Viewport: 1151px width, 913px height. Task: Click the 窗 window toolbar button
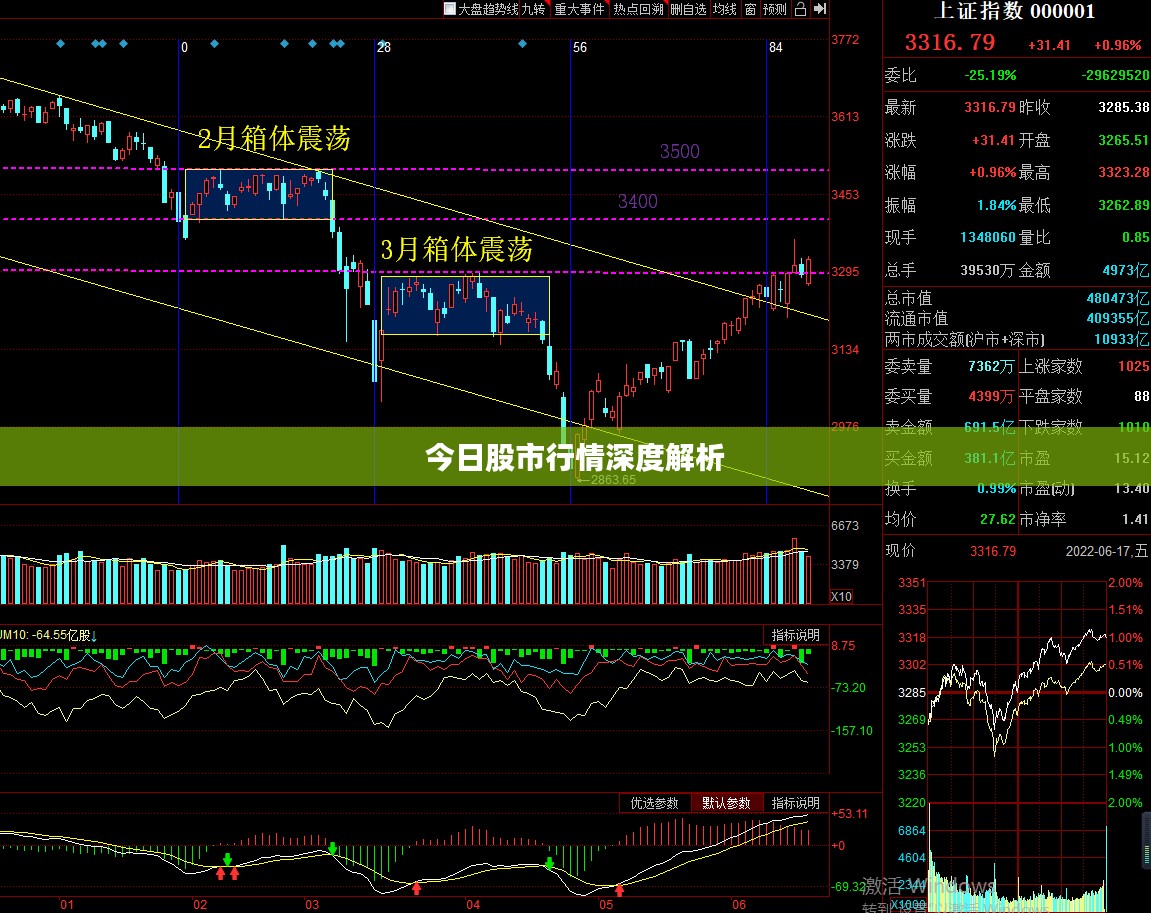(750, 9)
